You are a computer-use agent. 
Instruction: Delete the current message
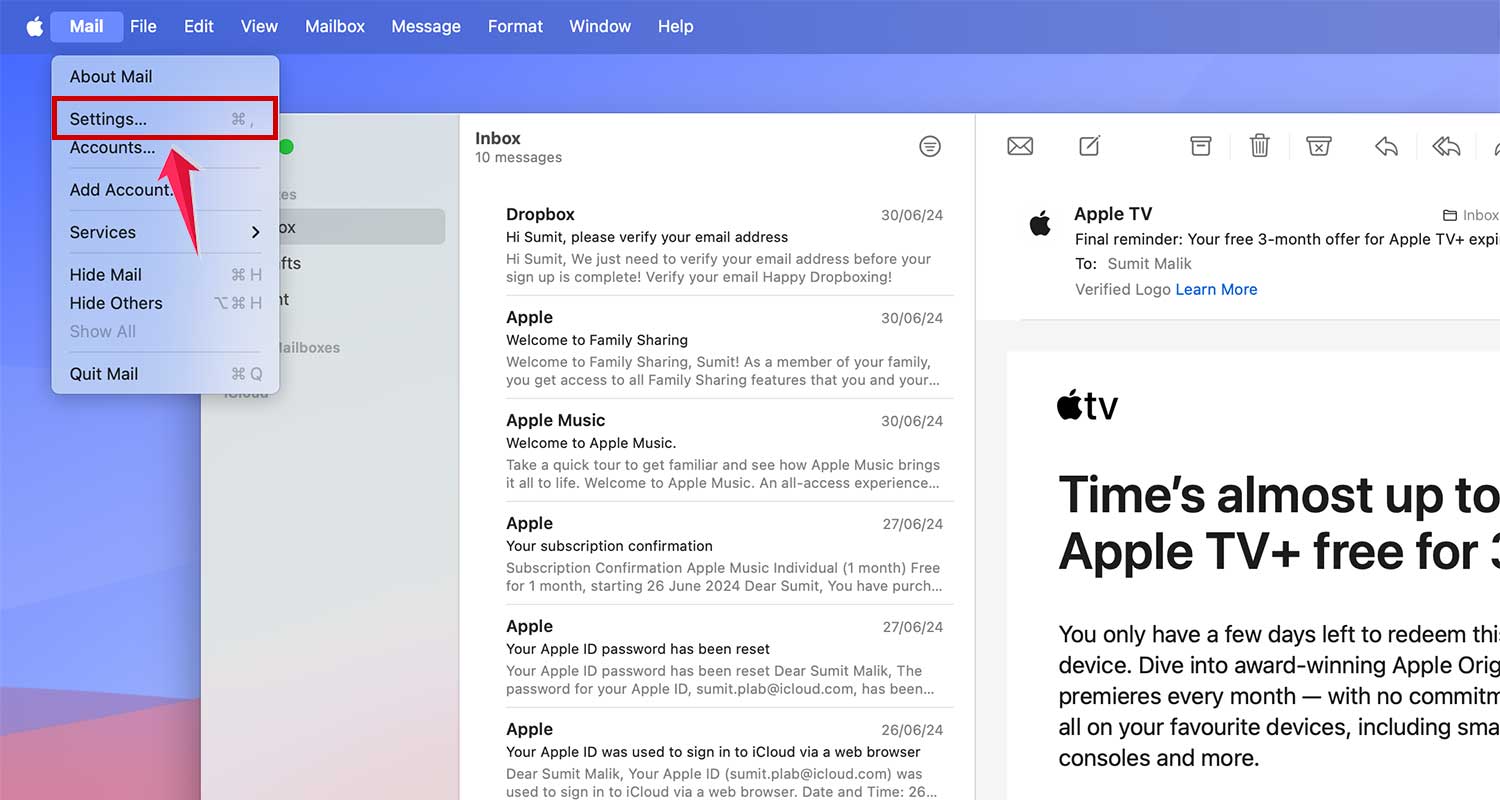(1259, 146)
